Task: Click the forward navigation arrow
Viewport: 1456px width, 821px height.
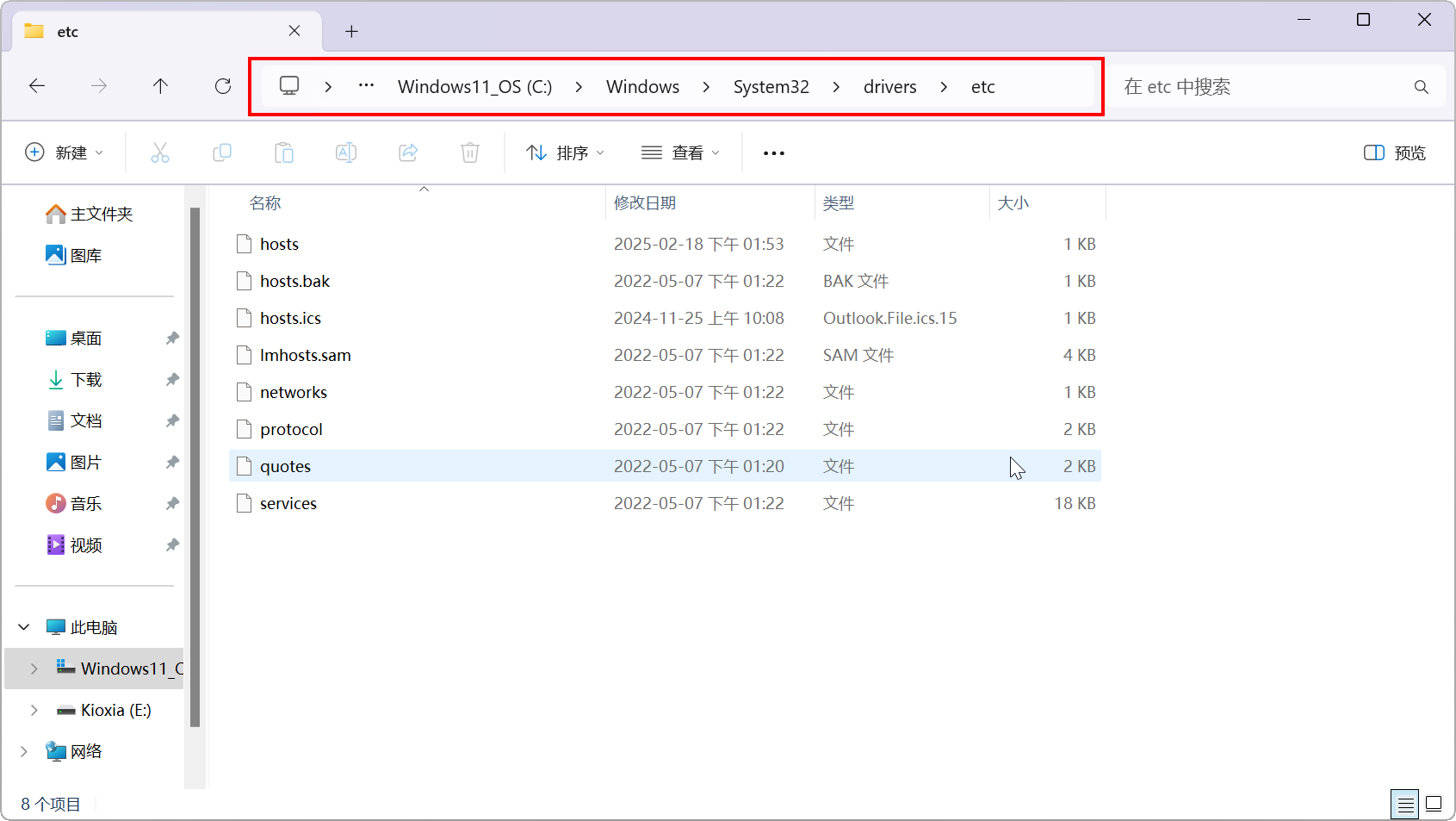Action: (x=99, y=86)
